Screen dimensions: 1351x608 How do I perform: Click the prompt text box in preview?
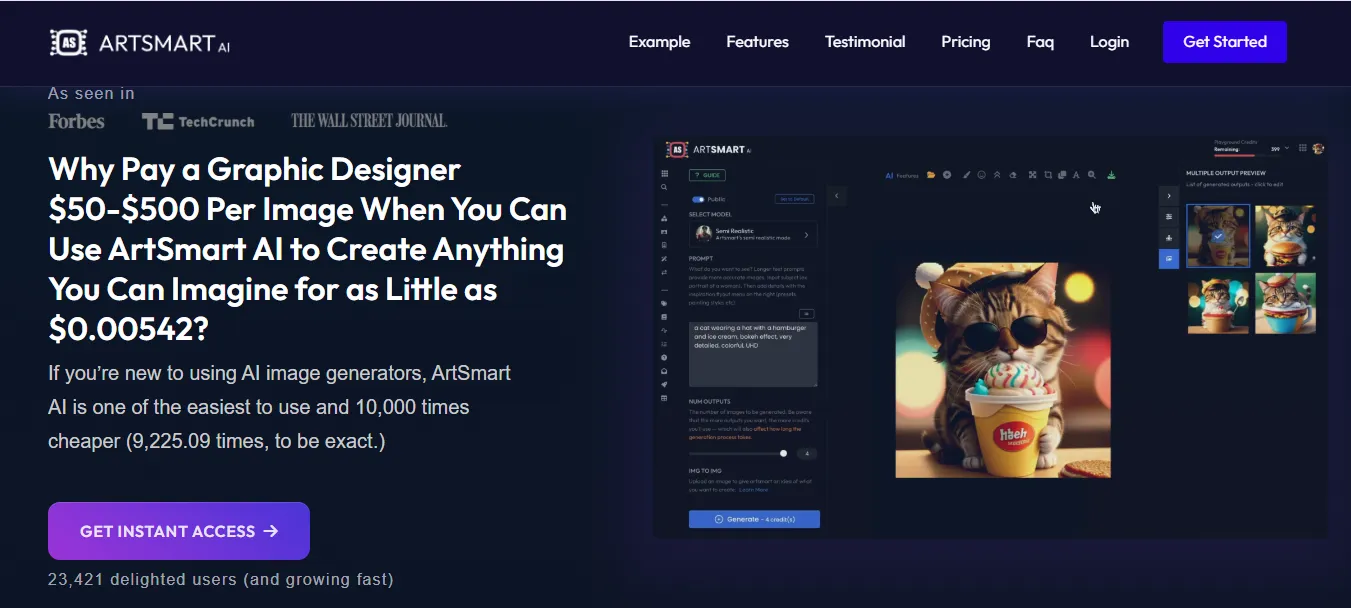pos(753,353)
